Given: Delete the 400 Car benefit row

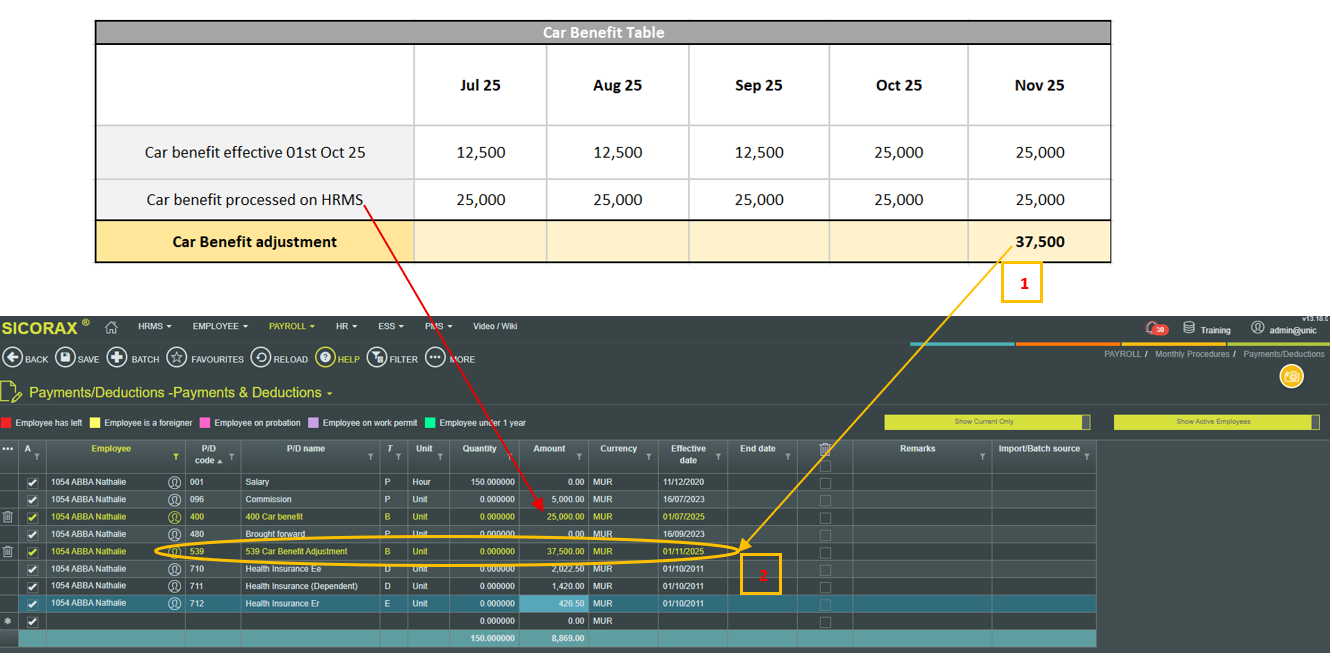Looking at the screenshot, I should click(8, 517).
